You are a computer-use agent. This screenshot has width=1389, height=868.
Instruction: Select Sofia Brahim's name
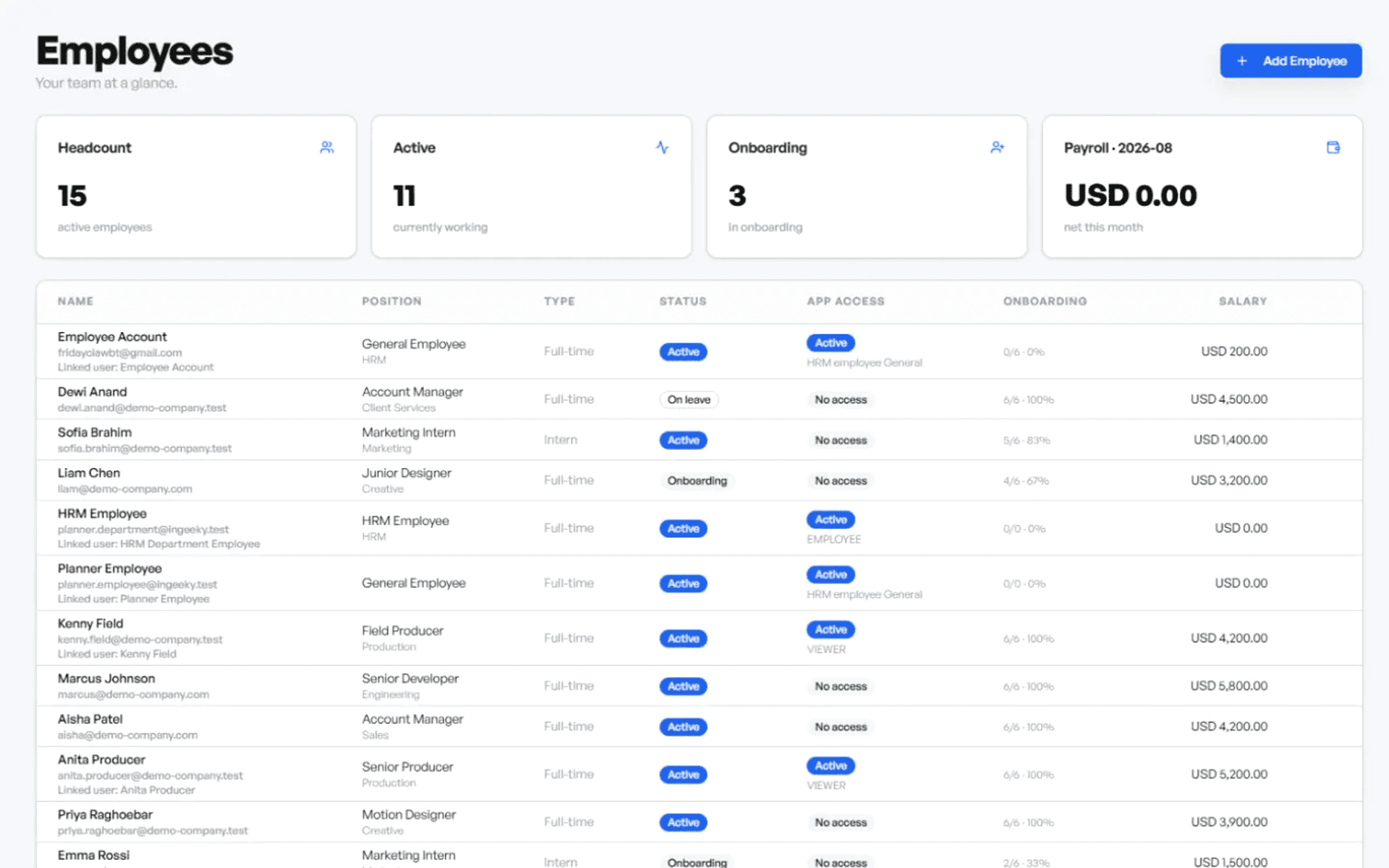[x=95, y=433]
